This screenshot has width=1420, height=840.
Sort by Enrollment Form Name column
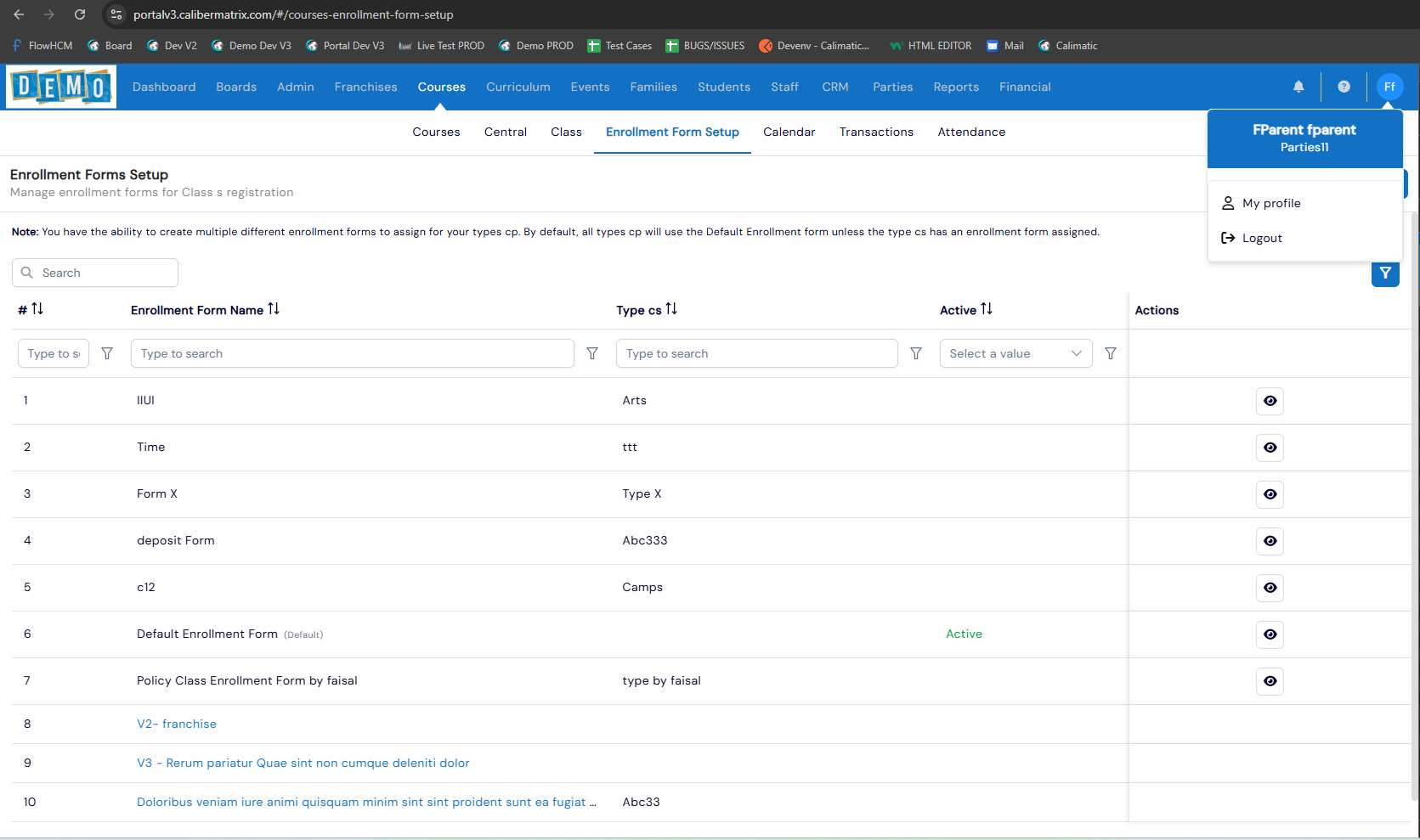pos(274,309)
